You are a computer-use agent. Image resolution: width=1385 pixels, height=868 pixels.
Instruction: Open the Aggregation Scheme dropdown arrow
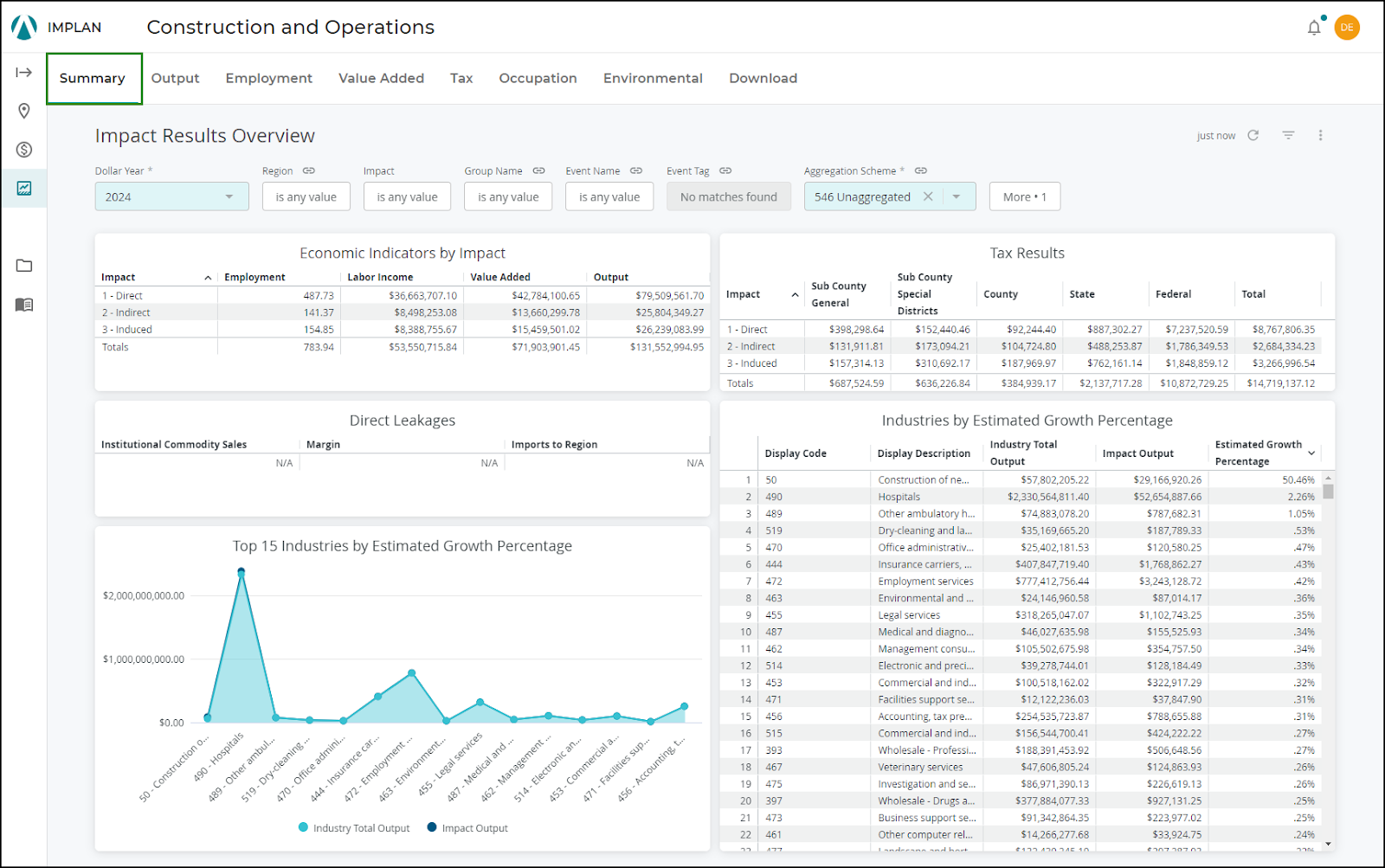[x=956, y=196]
